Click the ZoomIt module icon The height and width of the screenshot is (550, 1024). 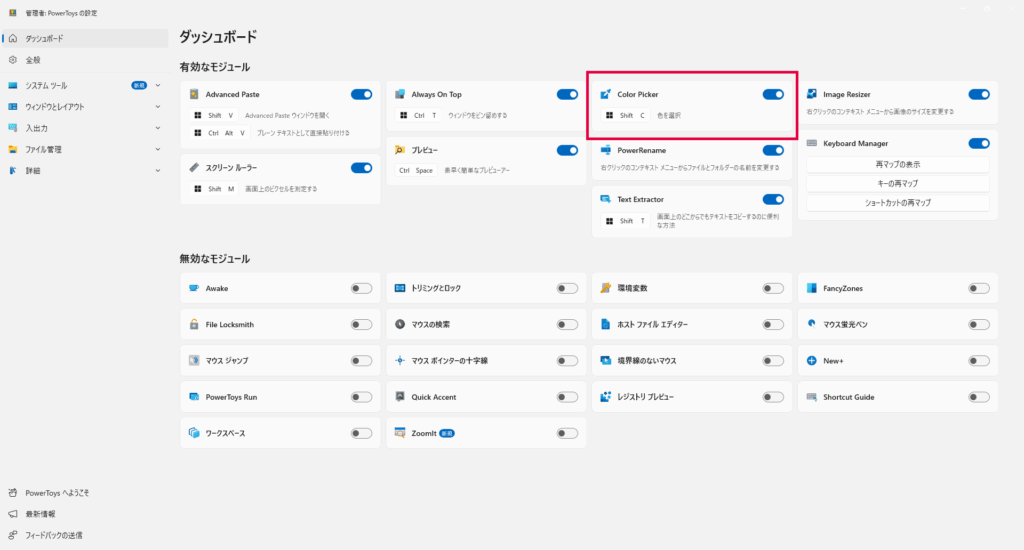(400, 433)
